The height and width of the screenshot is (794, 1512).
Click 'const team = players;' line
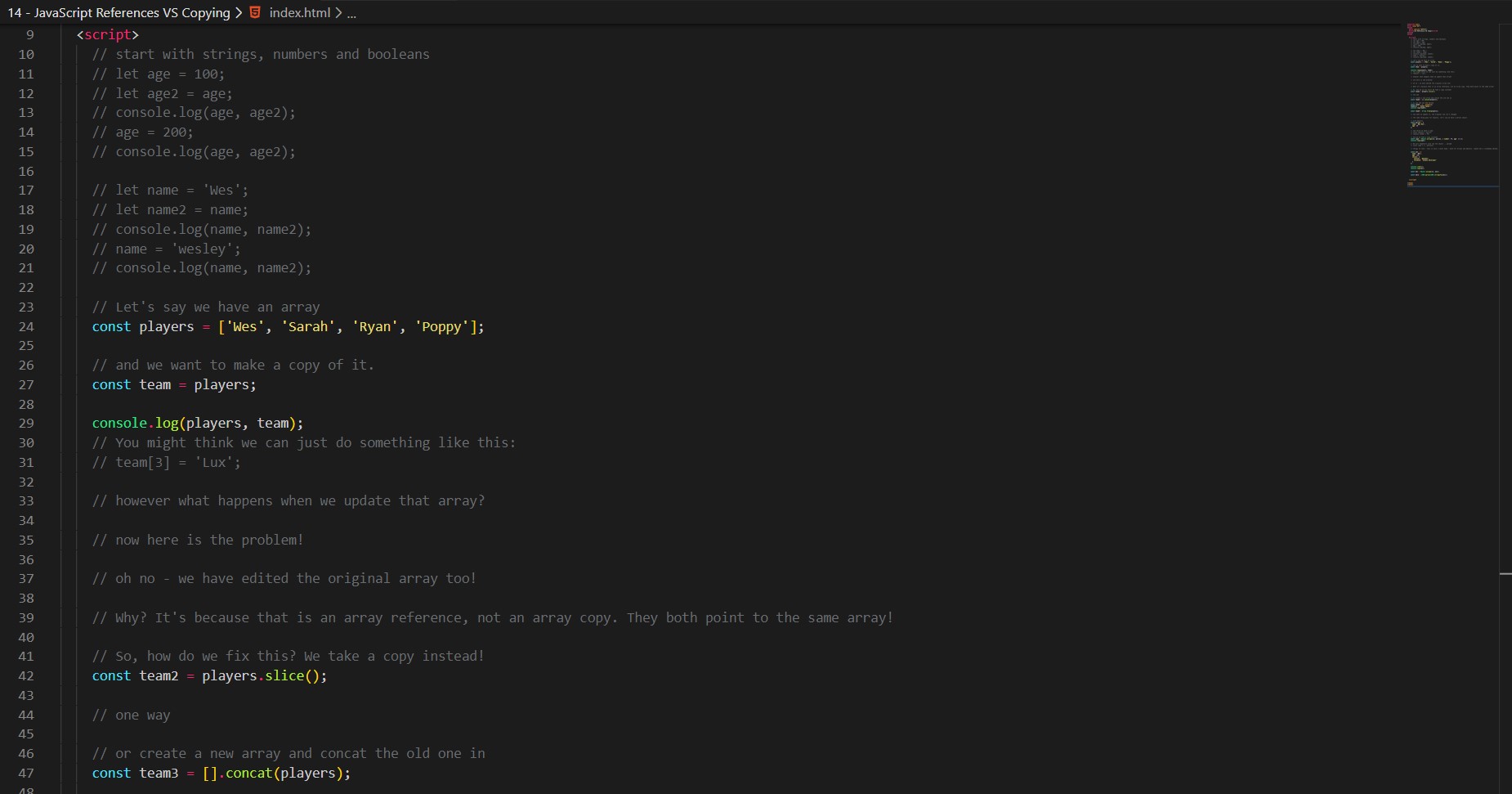174,384
